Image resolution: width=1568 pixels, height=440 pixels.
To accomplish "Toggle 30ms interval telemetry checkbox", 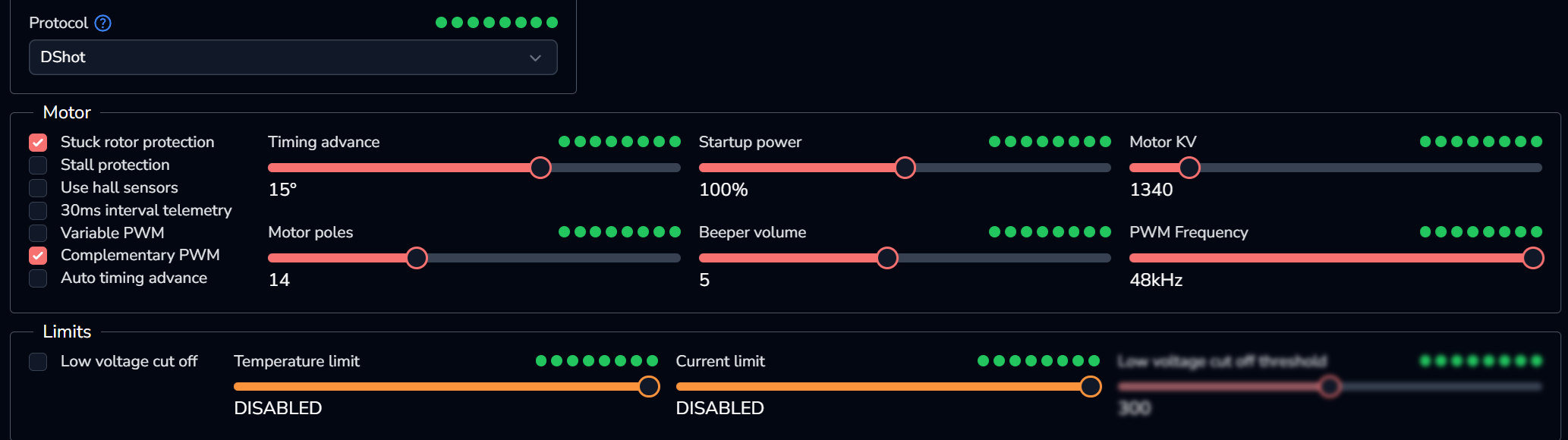I will click(x=38, y=210).
